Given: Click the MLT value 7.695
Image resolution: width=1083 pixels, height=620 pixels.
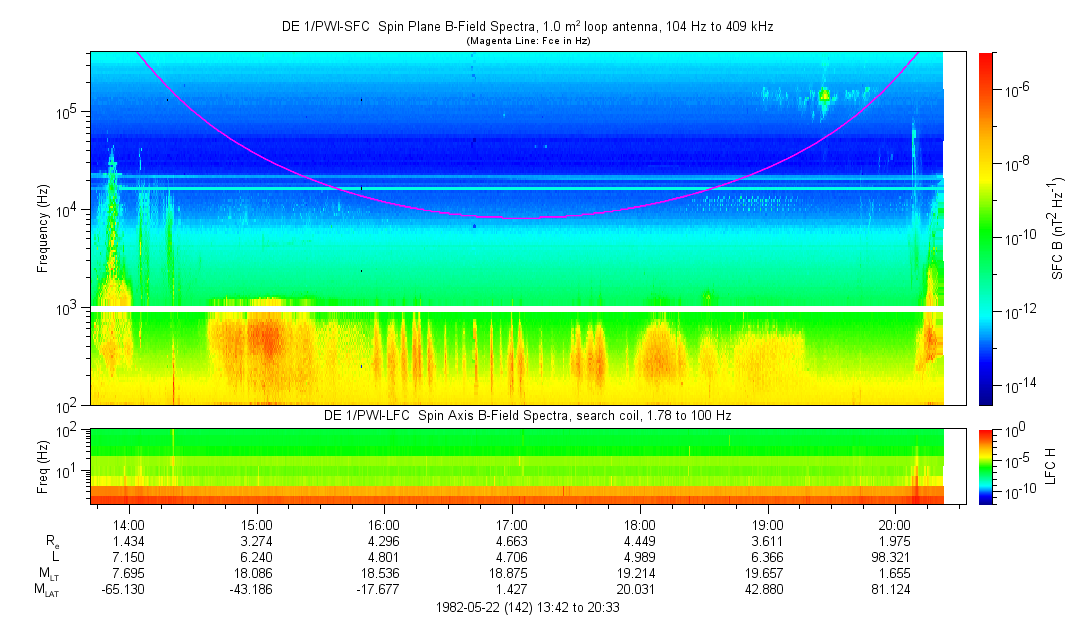Looking at the screenshot, I should click(129, 572).
